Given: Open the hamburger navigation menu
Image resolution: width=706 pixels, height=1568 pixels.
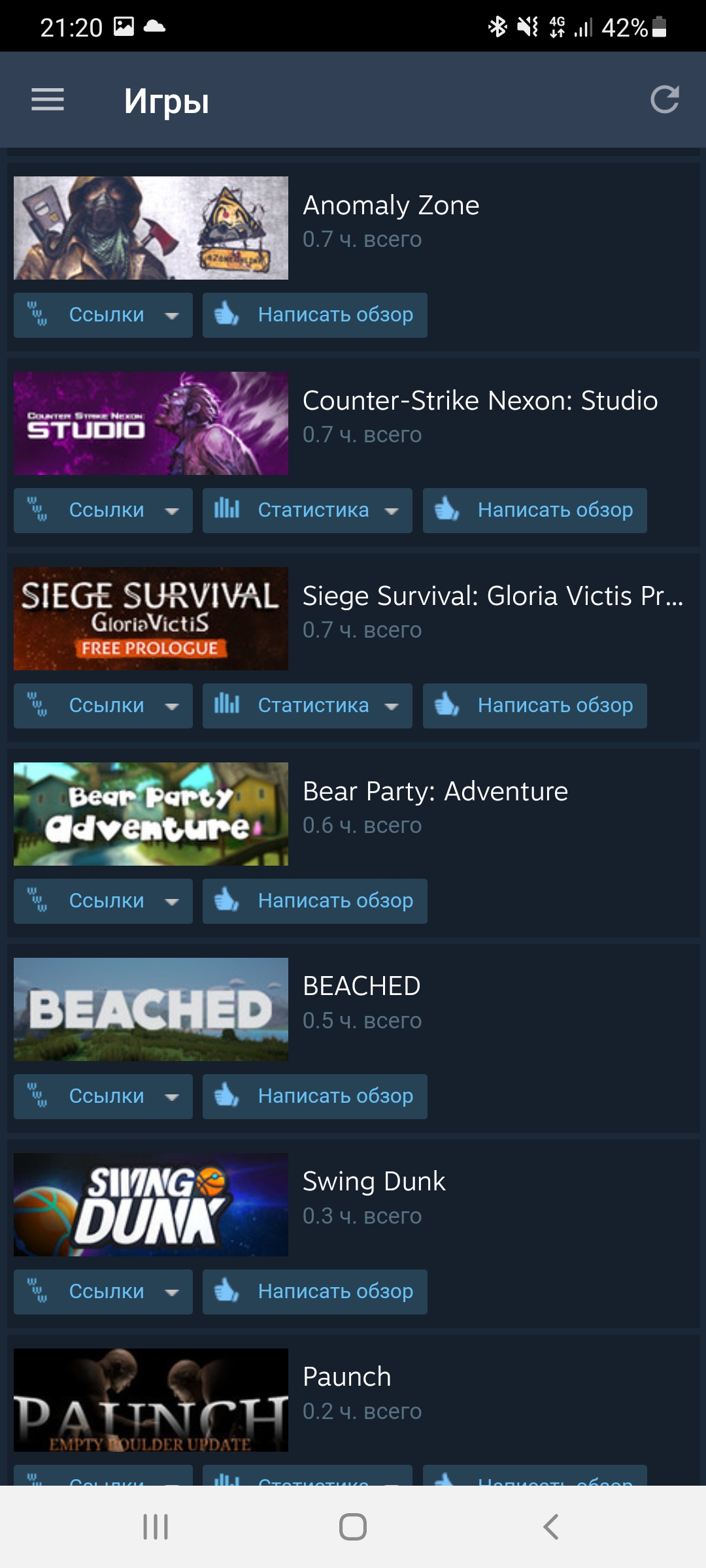Looking at the screenshot, I should click(48, 100).
